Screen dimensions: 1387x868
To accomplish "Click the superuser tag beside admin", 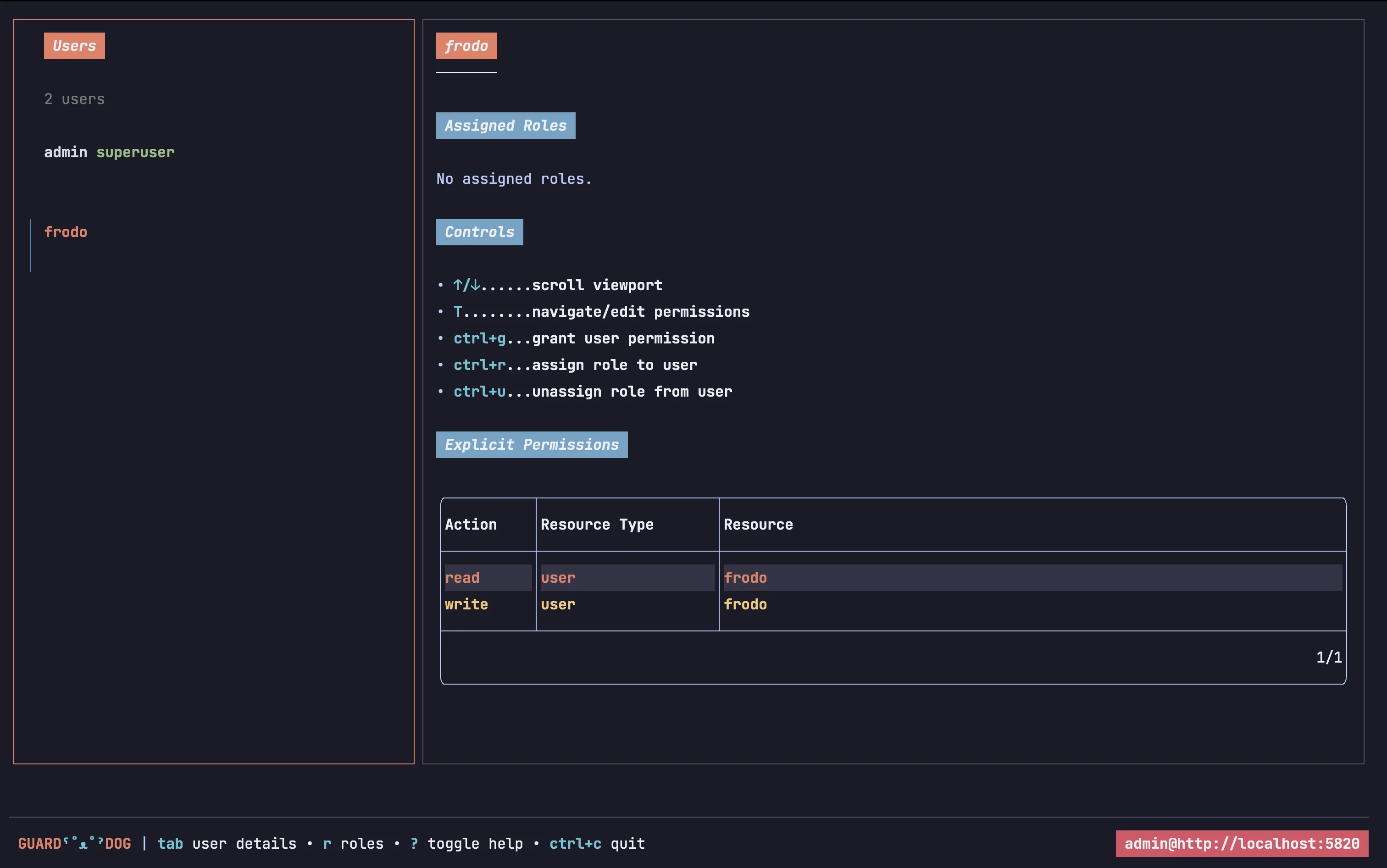I will point(135,152).
